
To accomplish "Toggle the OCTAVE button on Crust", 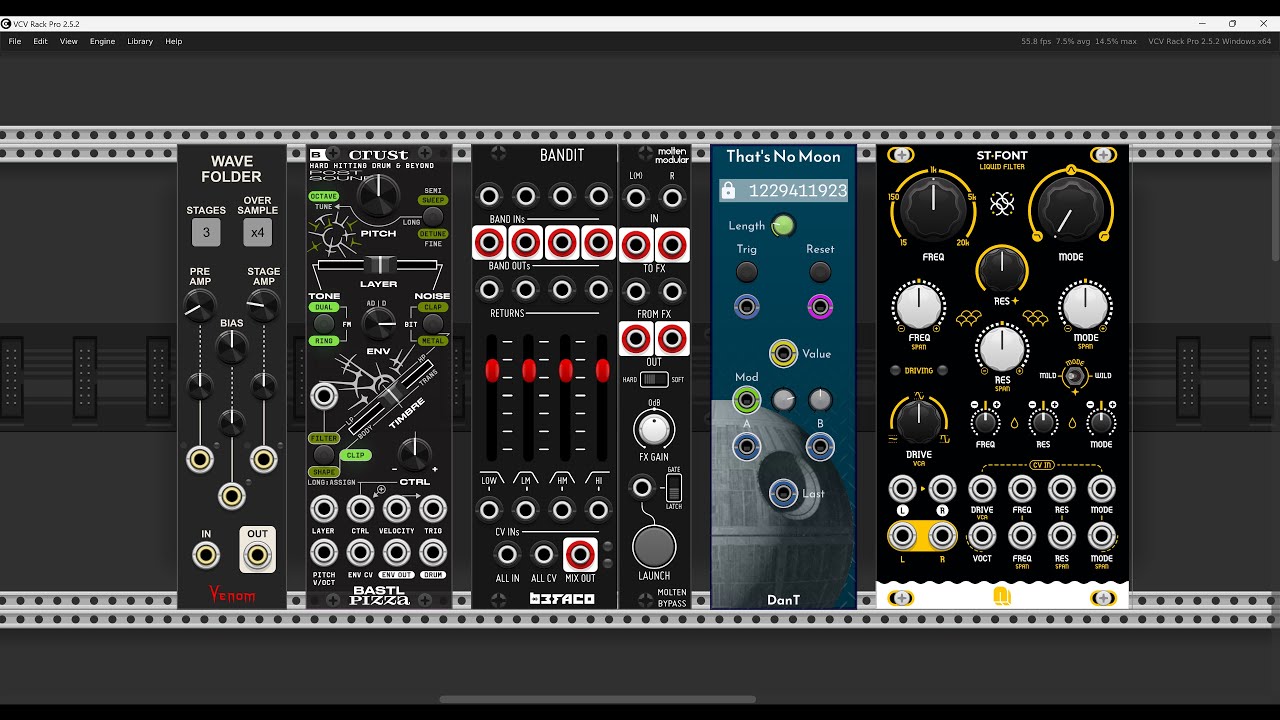I will click(323, 196).
